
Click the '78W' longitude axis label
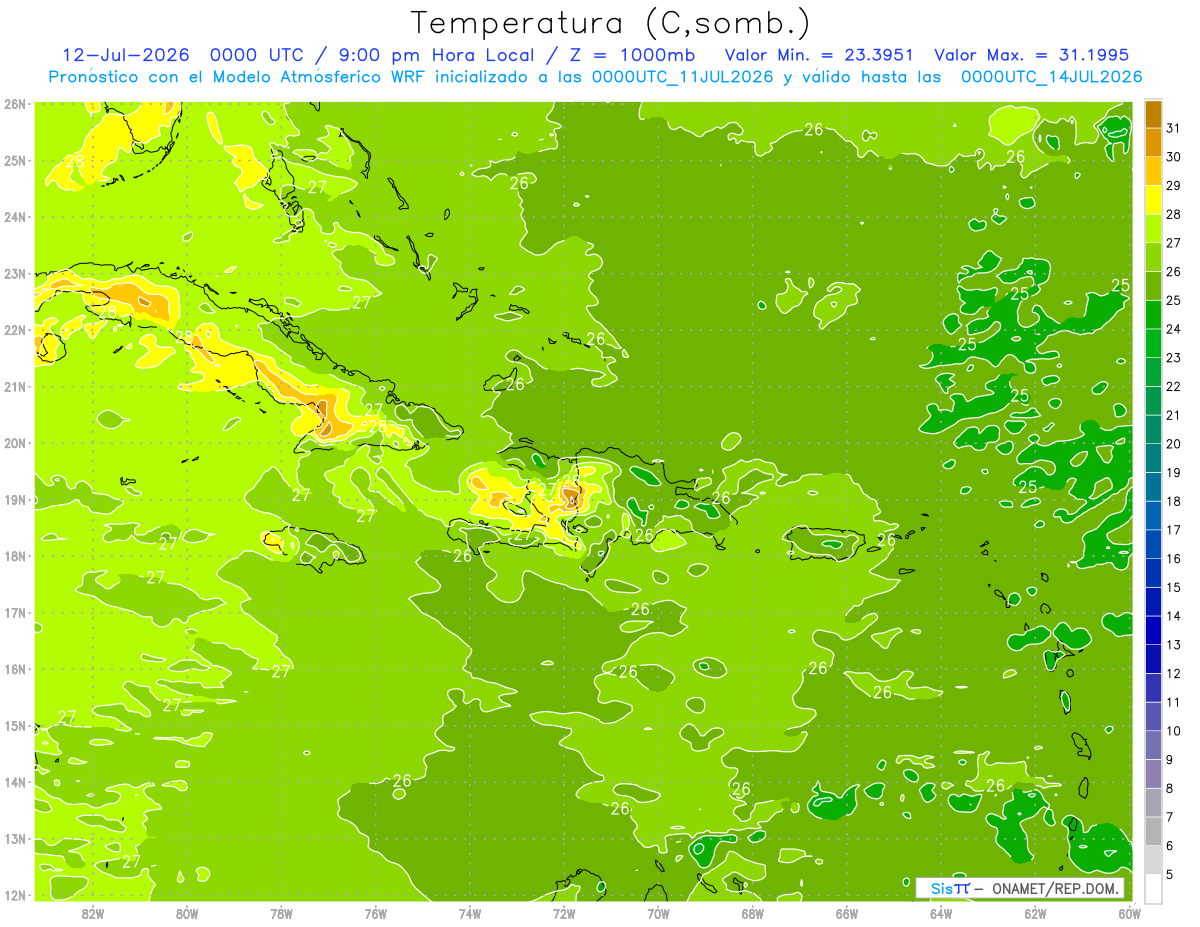(281, 913)
